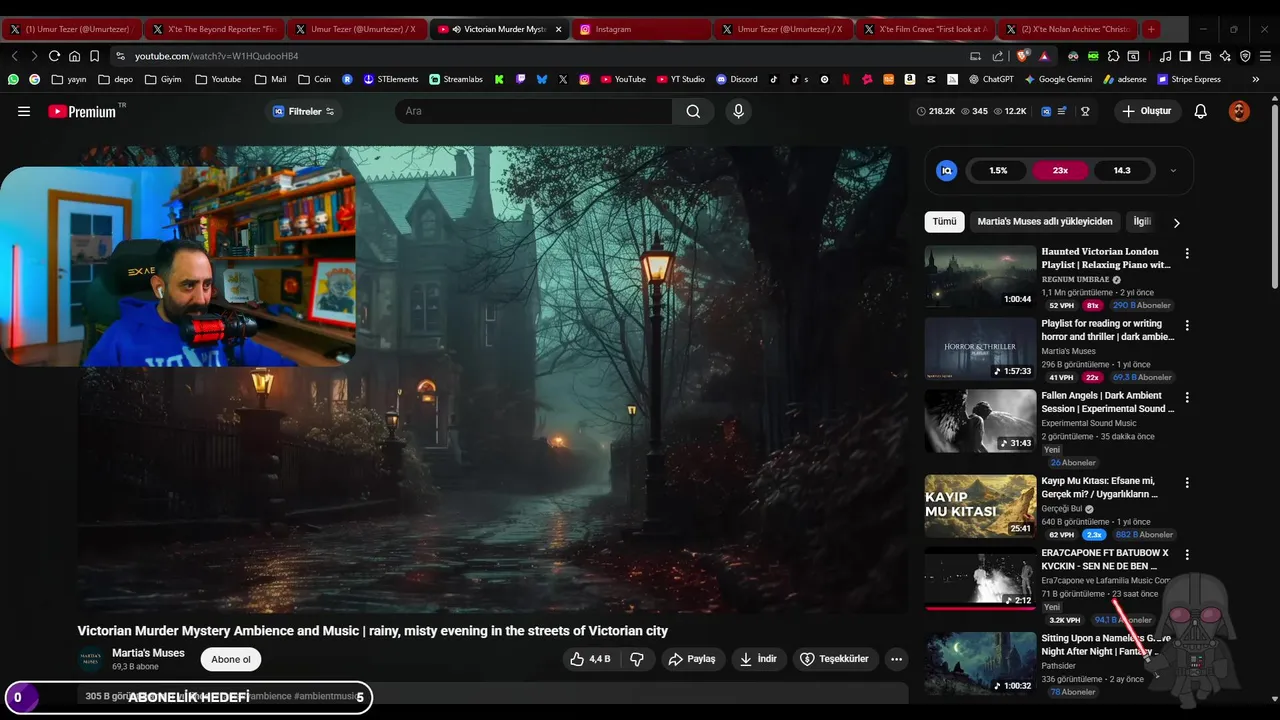Open the Streamlabs bookmark

tap(455, 79)
